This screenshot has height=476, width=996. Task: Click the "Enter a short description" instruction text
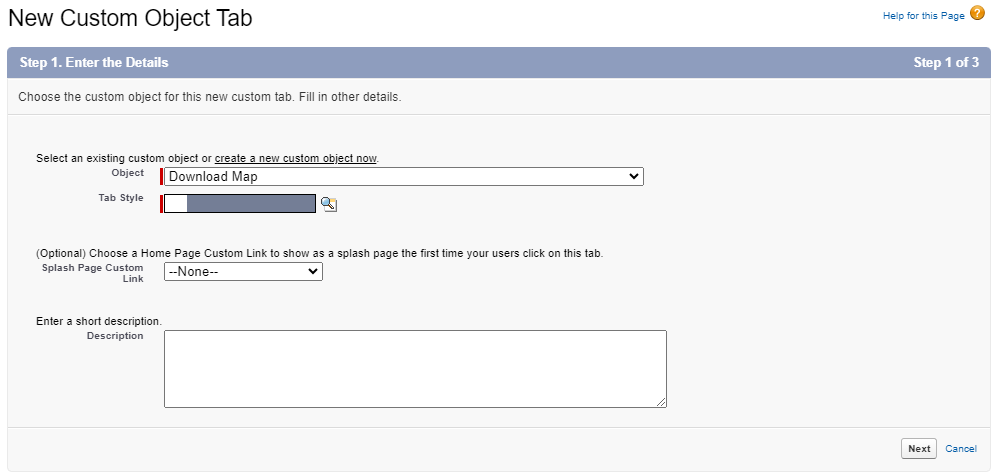click(98, 321)
